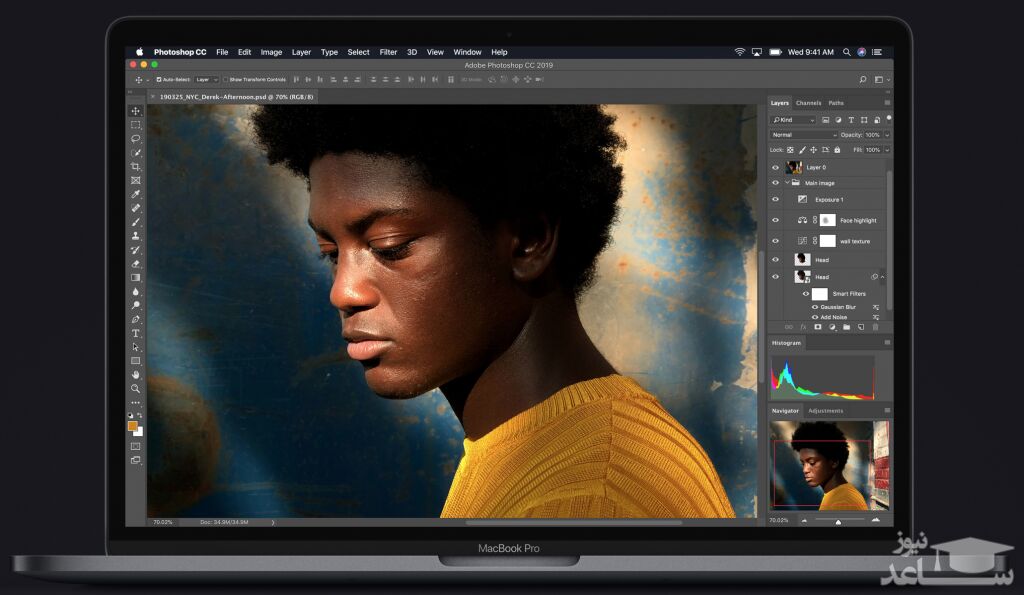Click the Delete Layer trash icon

875,327
